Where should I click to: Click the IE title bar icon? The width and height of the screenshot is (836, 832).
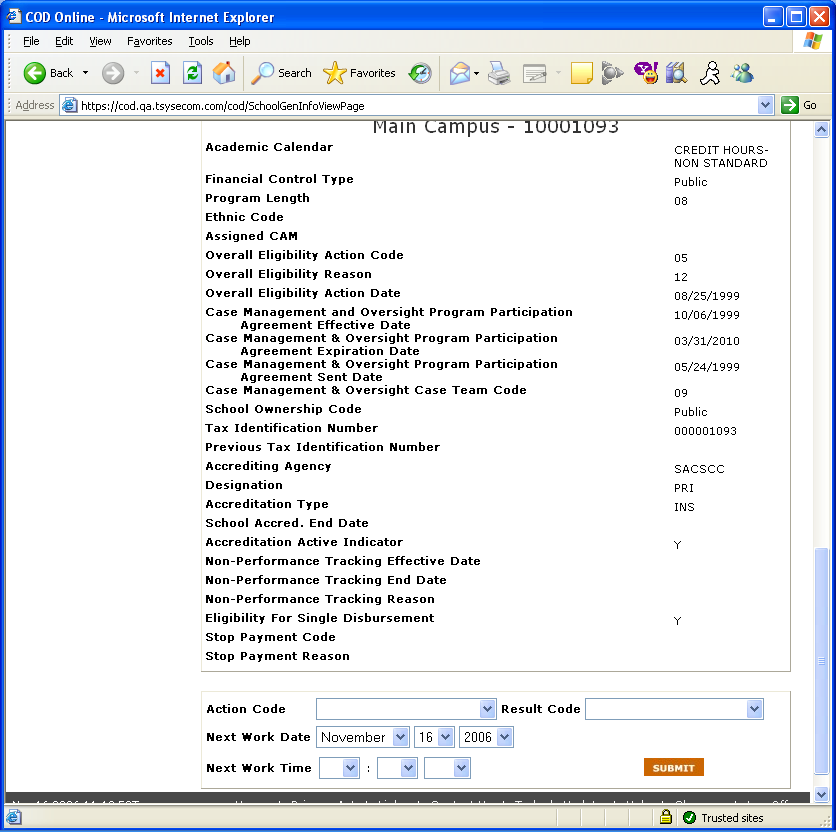click(x=14, y=17)
